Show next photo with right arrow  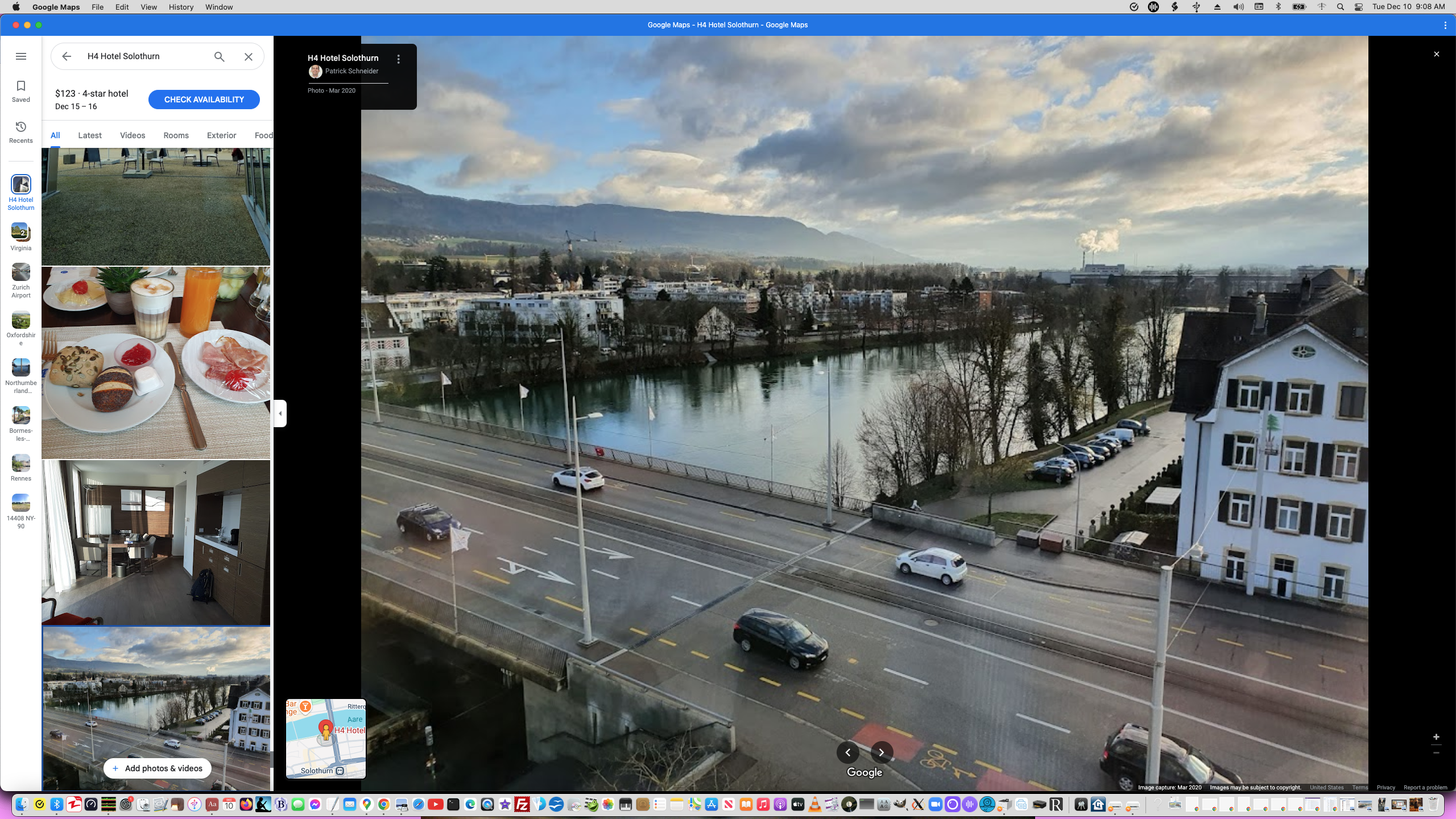click(882, 752)
